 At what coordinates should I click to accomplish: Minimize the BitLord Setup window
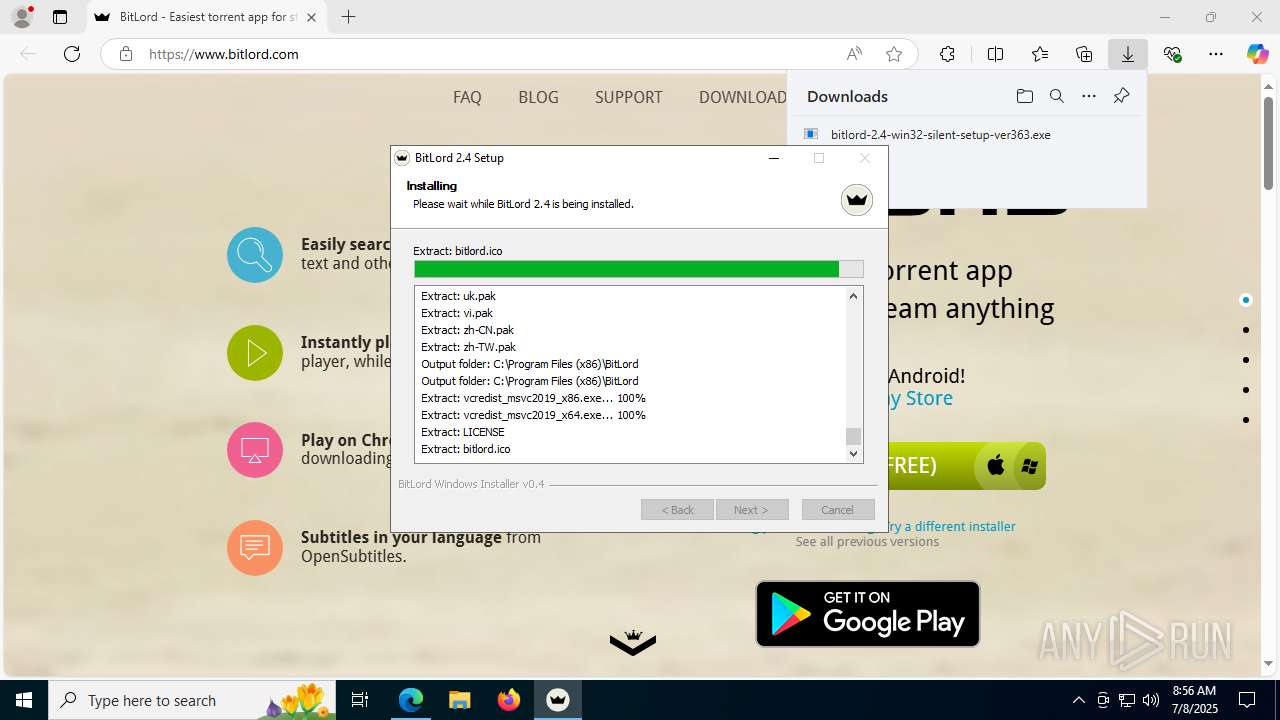773,158
